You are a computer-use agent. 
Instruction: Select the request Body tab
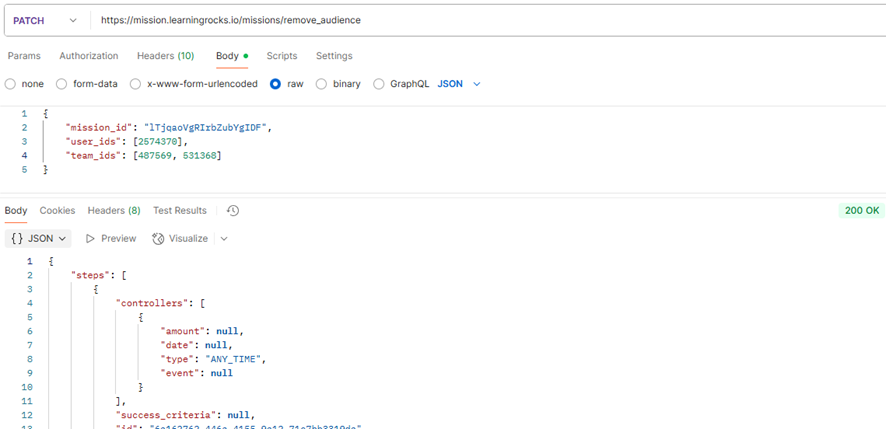click(x=232, y=56)
